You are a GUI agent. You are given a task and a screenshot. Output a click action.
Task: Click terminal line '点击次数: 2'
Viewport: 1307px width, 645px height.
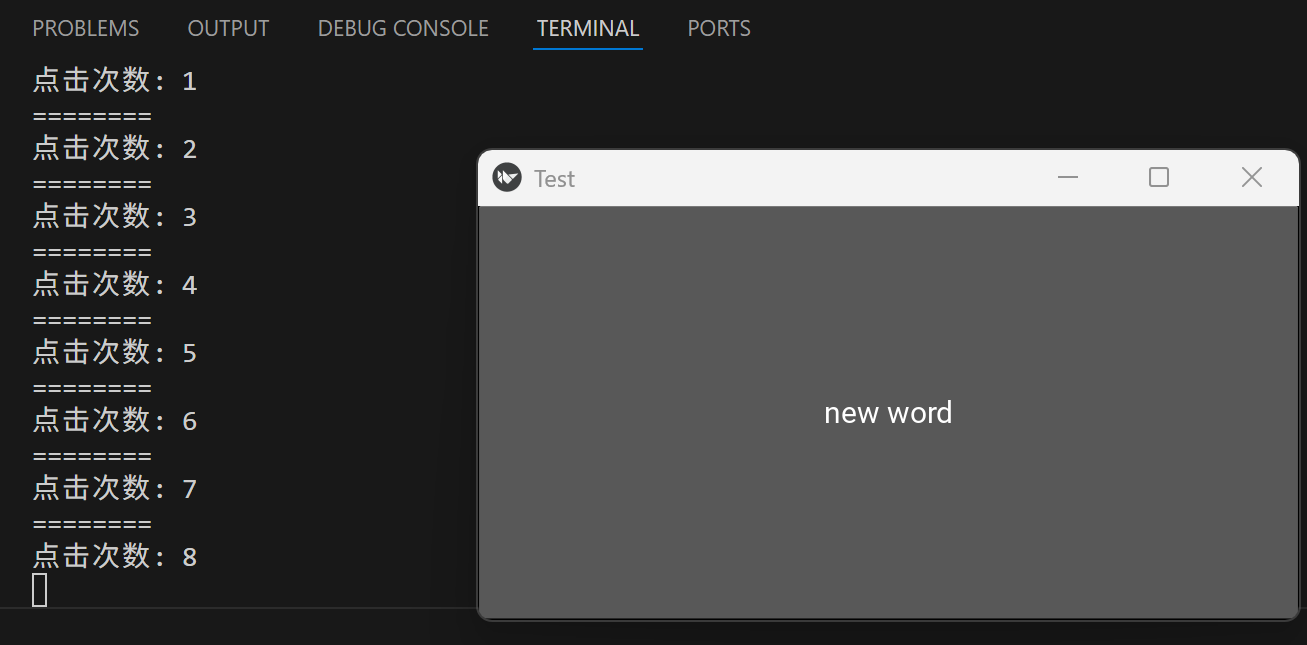115,148
